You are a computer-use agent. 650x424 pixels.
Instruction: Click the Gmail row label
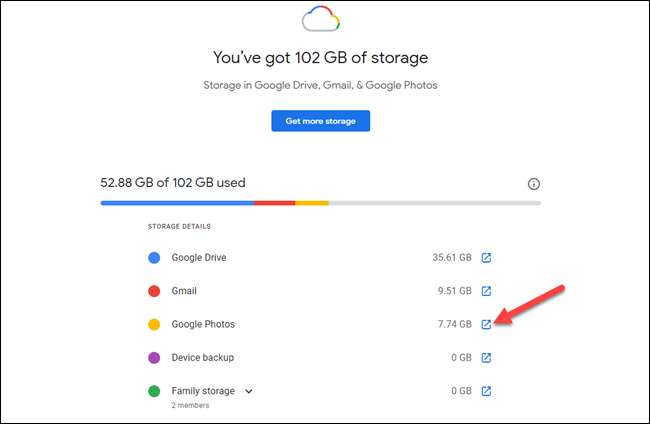pyautogui.click(x=184, y=291)
